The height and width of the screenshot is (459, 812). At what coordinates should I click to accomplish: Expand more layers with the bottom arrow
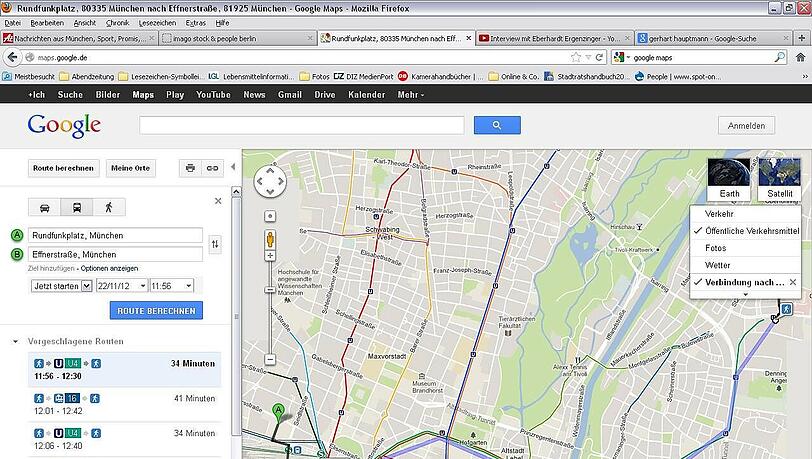point(746,294)
